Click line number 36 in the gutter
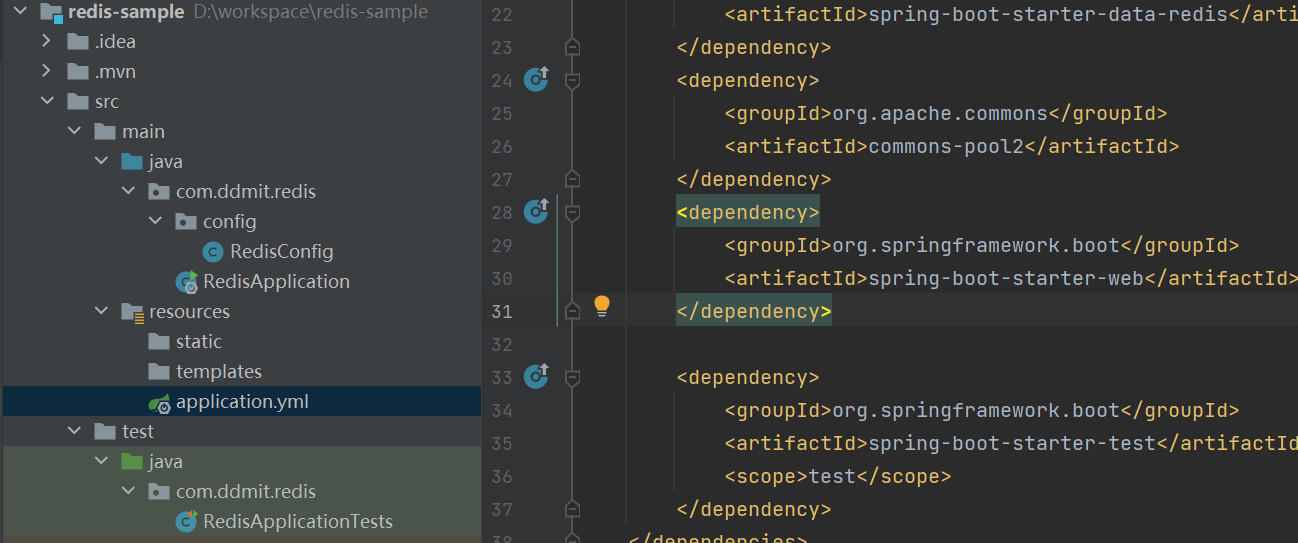This screenshot has height=543, width=1298. (502, 476)
